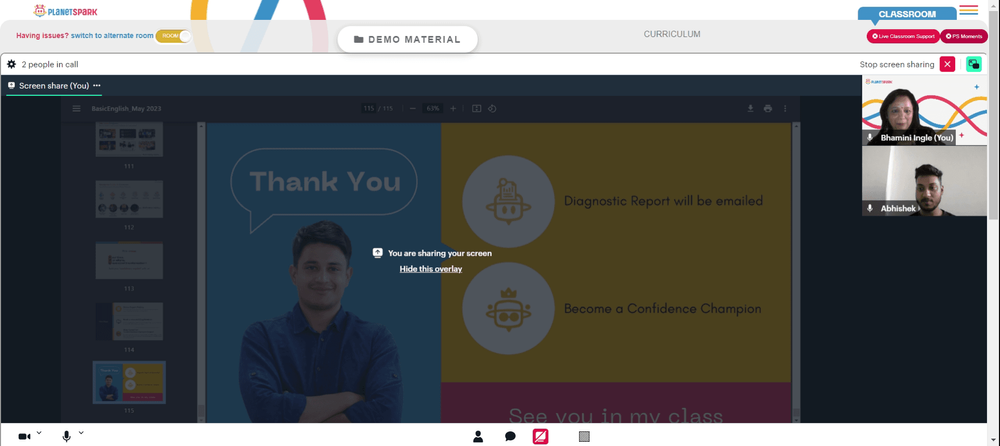Image resolution: width=1000 pixels, height=446 pixels.
Task: Select Abhishek's video tile
Action: [924, 181]
